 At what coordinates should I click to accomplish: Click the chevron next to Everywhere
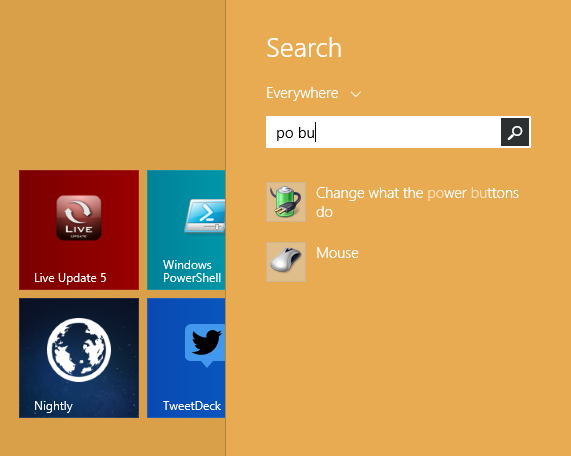click(356, 94)
